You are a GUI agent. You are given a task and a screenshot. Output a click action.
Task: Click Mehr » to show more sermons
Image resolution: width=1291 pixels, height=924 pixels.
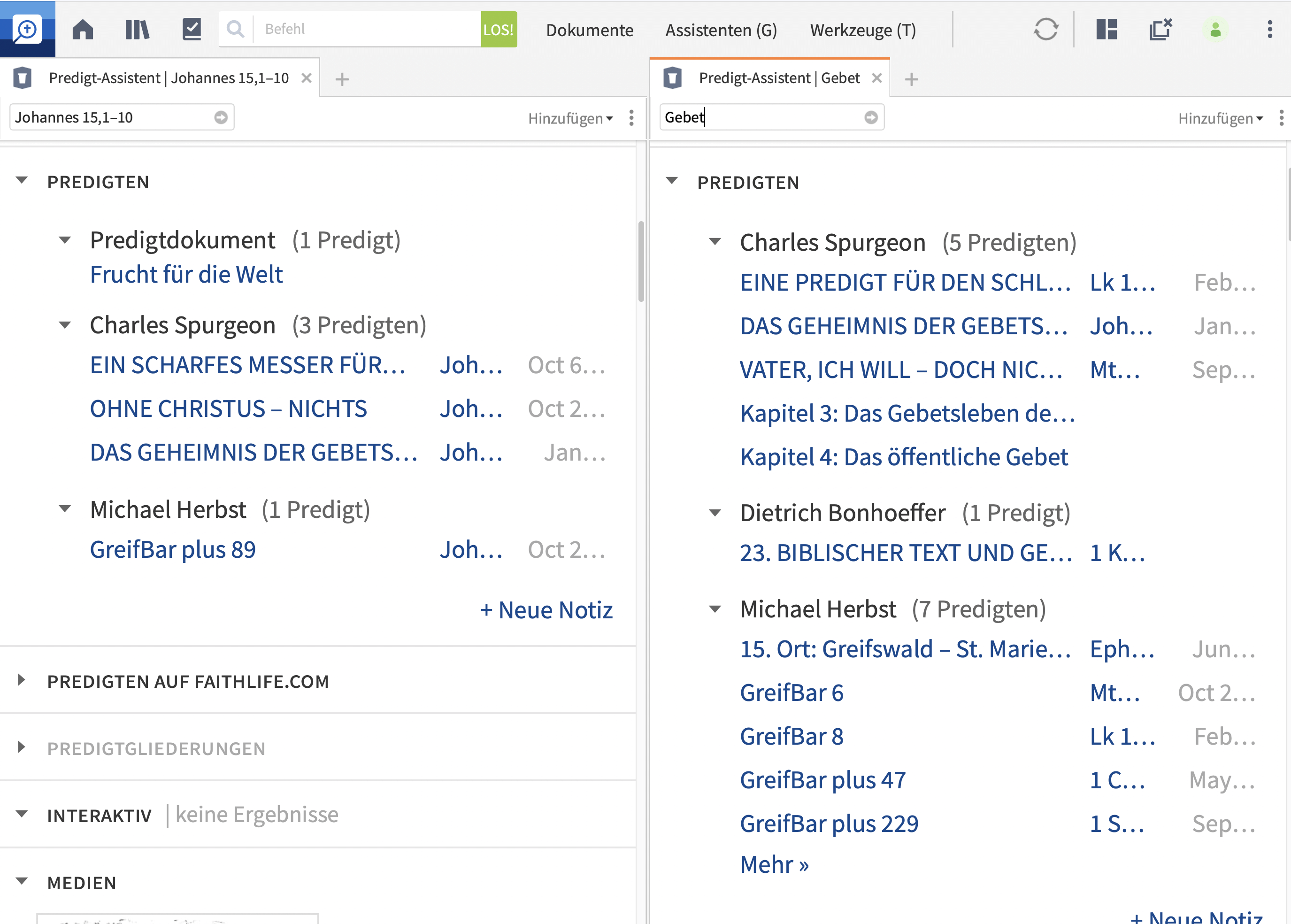tap(774, 865)
